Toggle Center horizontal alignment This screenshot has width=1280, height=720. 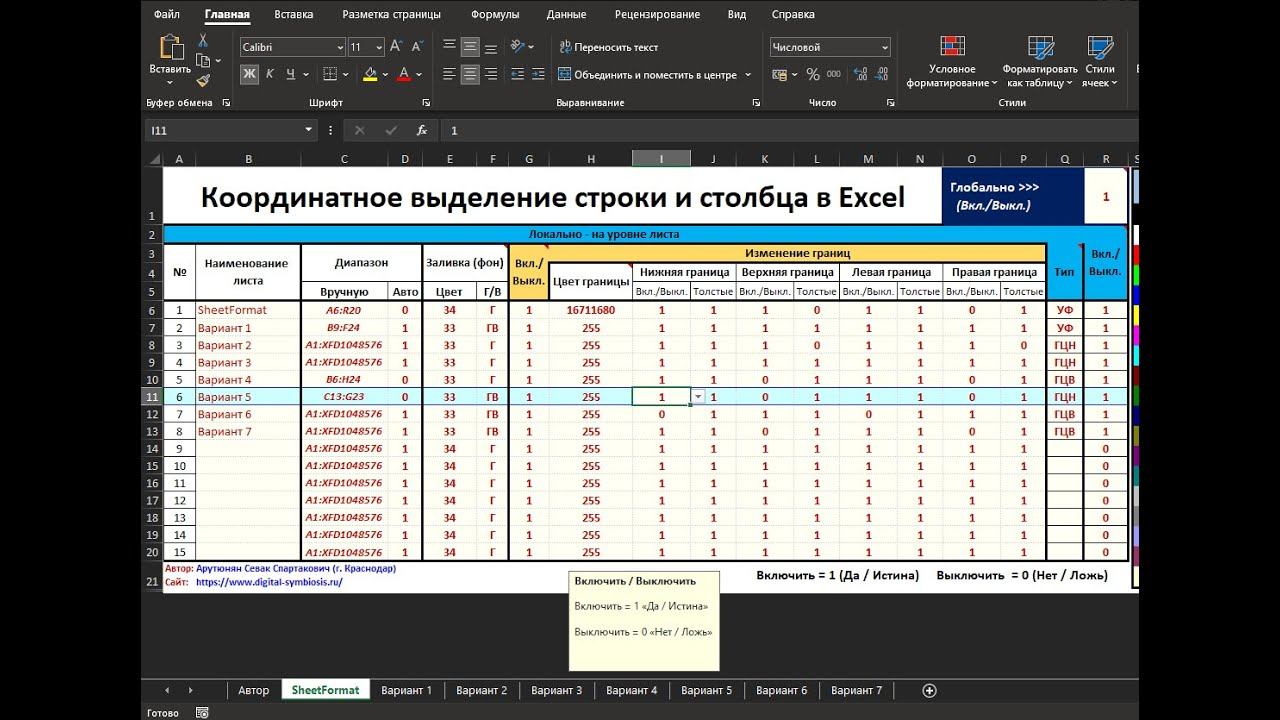470,74
